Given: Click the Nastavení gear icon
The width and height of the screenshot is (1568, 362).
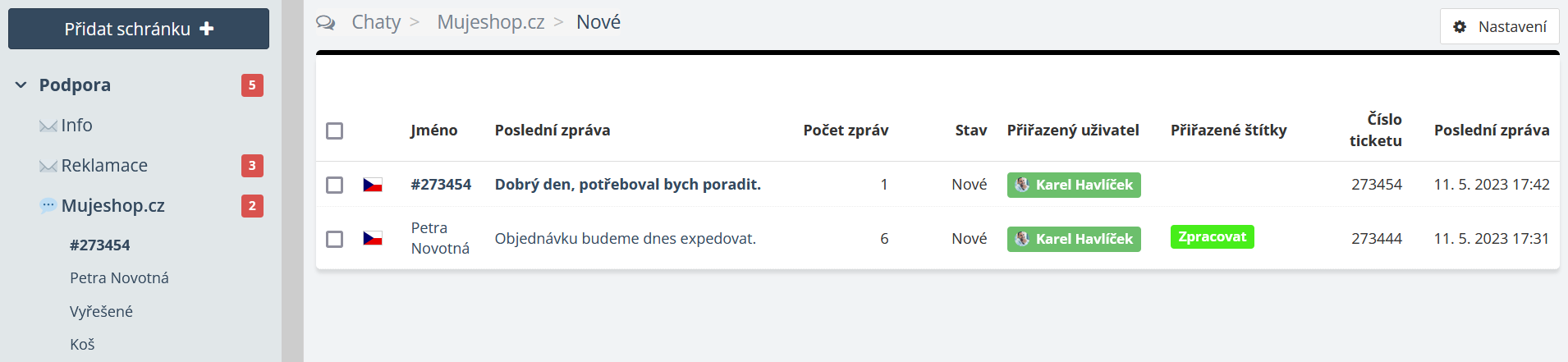Looking at the screenshot, I should (x=1460, y=27).
